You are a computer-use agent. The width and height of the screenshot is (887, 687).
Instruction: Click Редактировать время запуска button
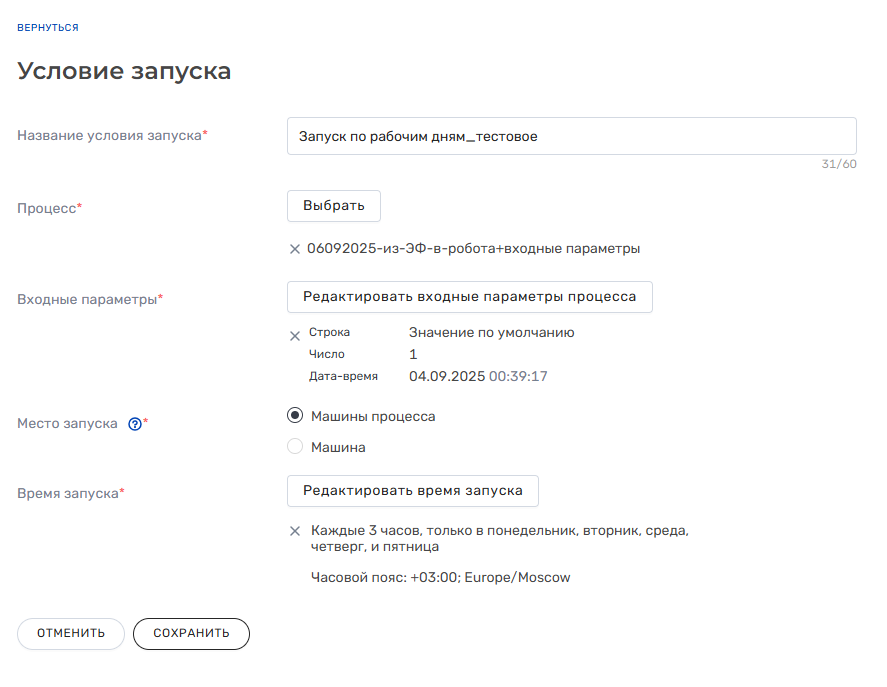click(x=412, y=491)
